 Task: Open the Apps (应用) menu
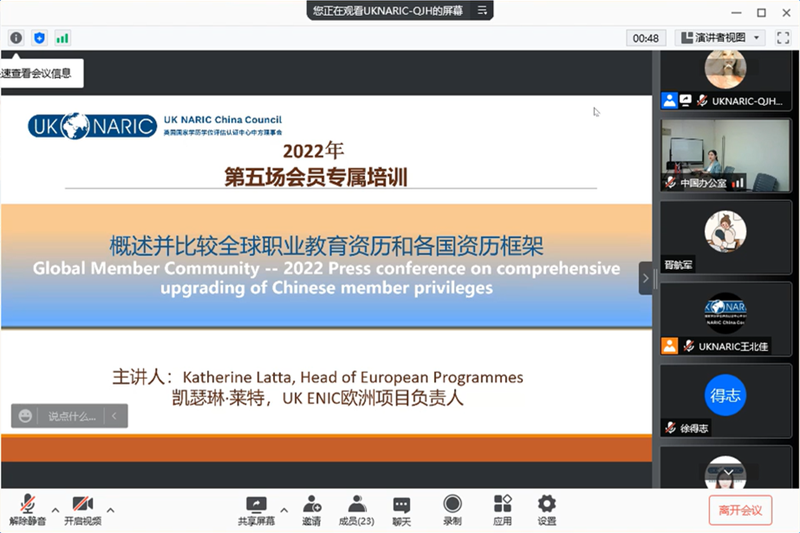[x=502, y=509]
